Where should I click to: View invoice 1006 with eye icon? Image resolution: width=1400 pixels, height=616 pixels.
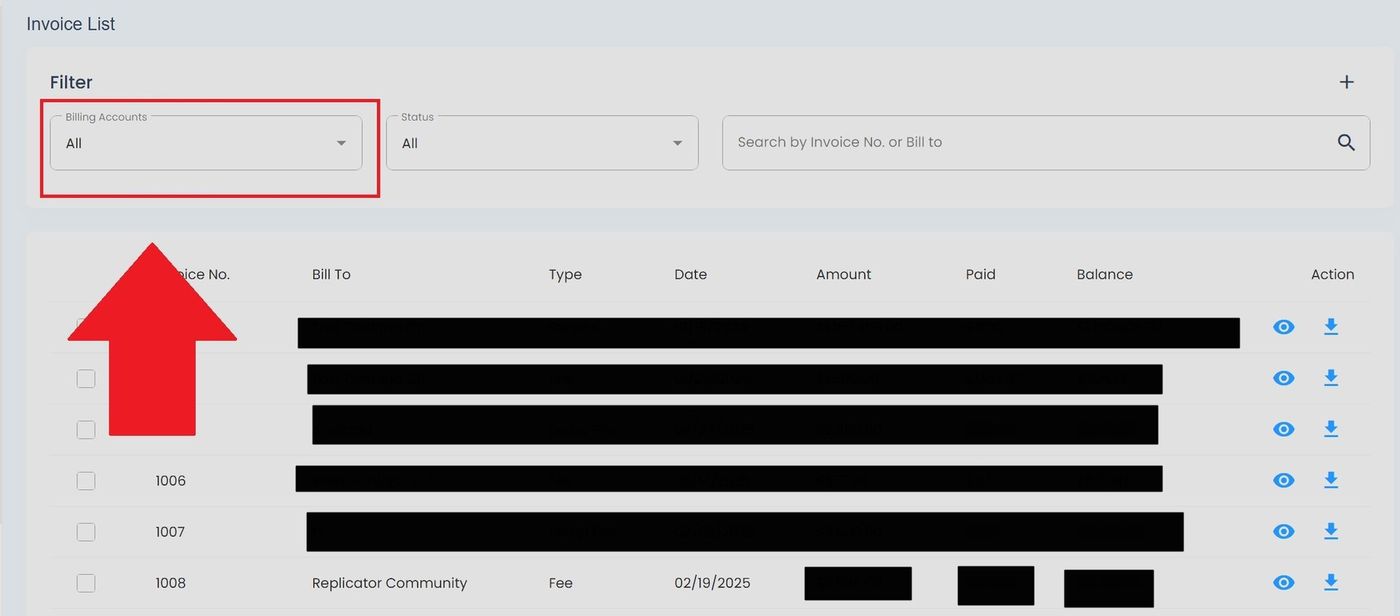point(1283,480)
